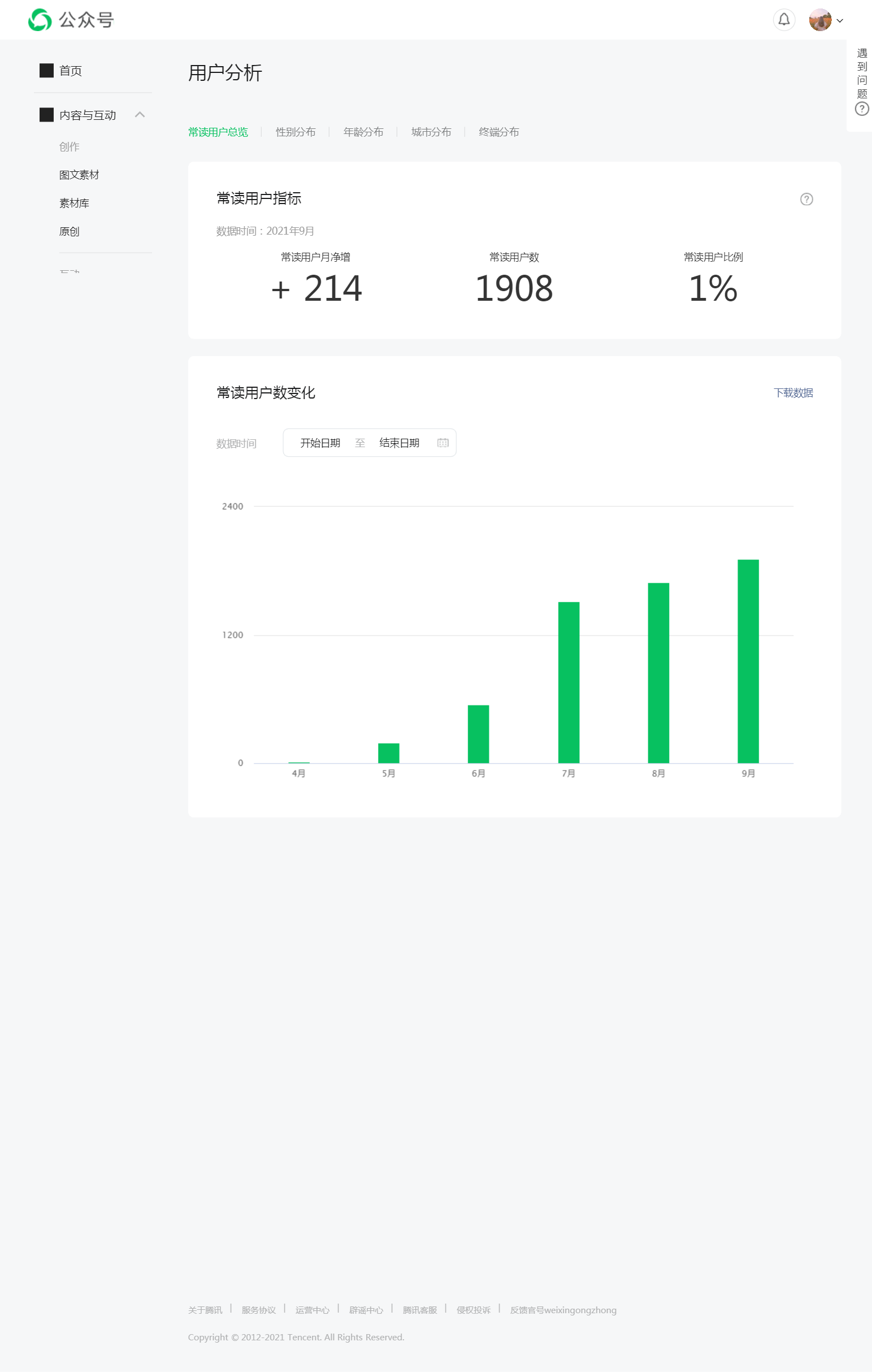Switch to the 年龄分布 tab
Image resolution: width=872 pixels, height=1372 pixels.
(x=363, y=132)
